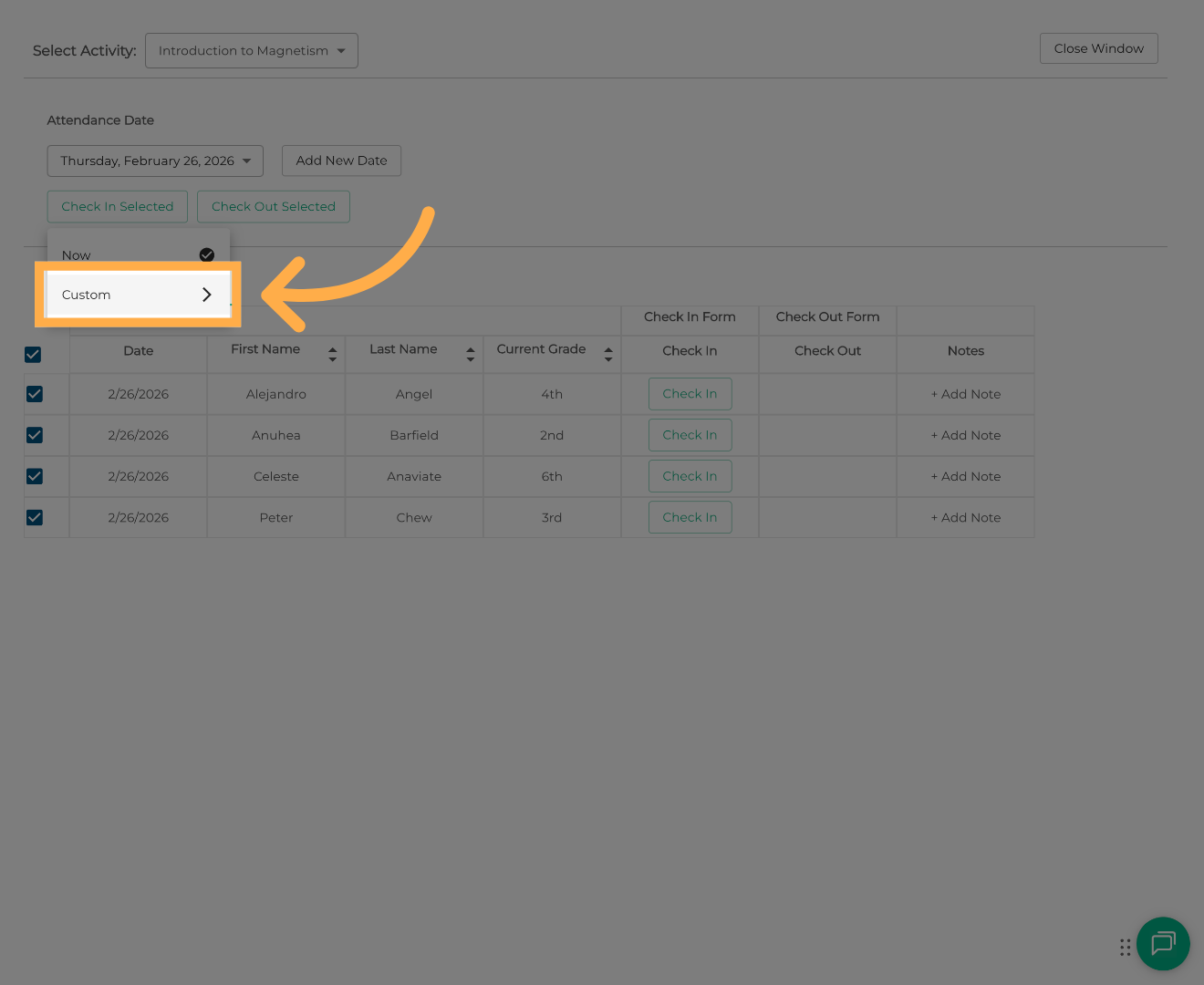
Task: Open the chat support bubble
Action: coord(1163,944)
